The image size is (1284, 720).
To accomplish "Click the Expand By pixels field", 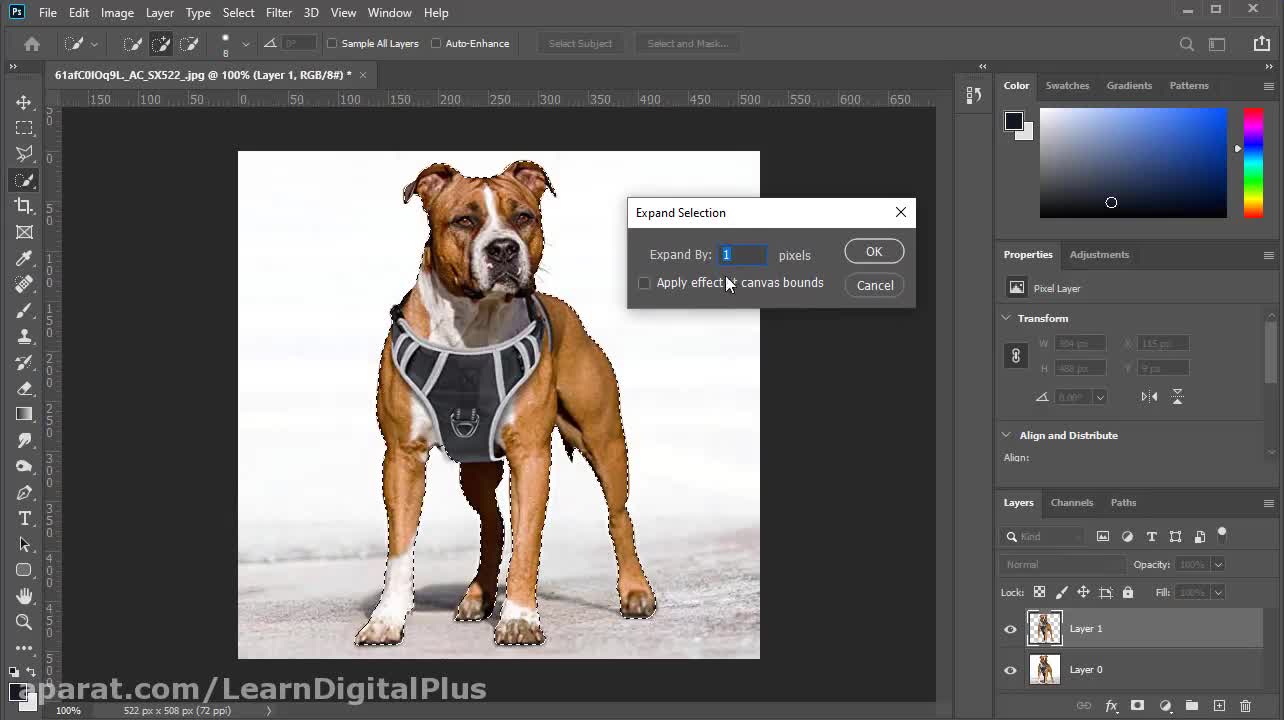I will coord(743,255).
